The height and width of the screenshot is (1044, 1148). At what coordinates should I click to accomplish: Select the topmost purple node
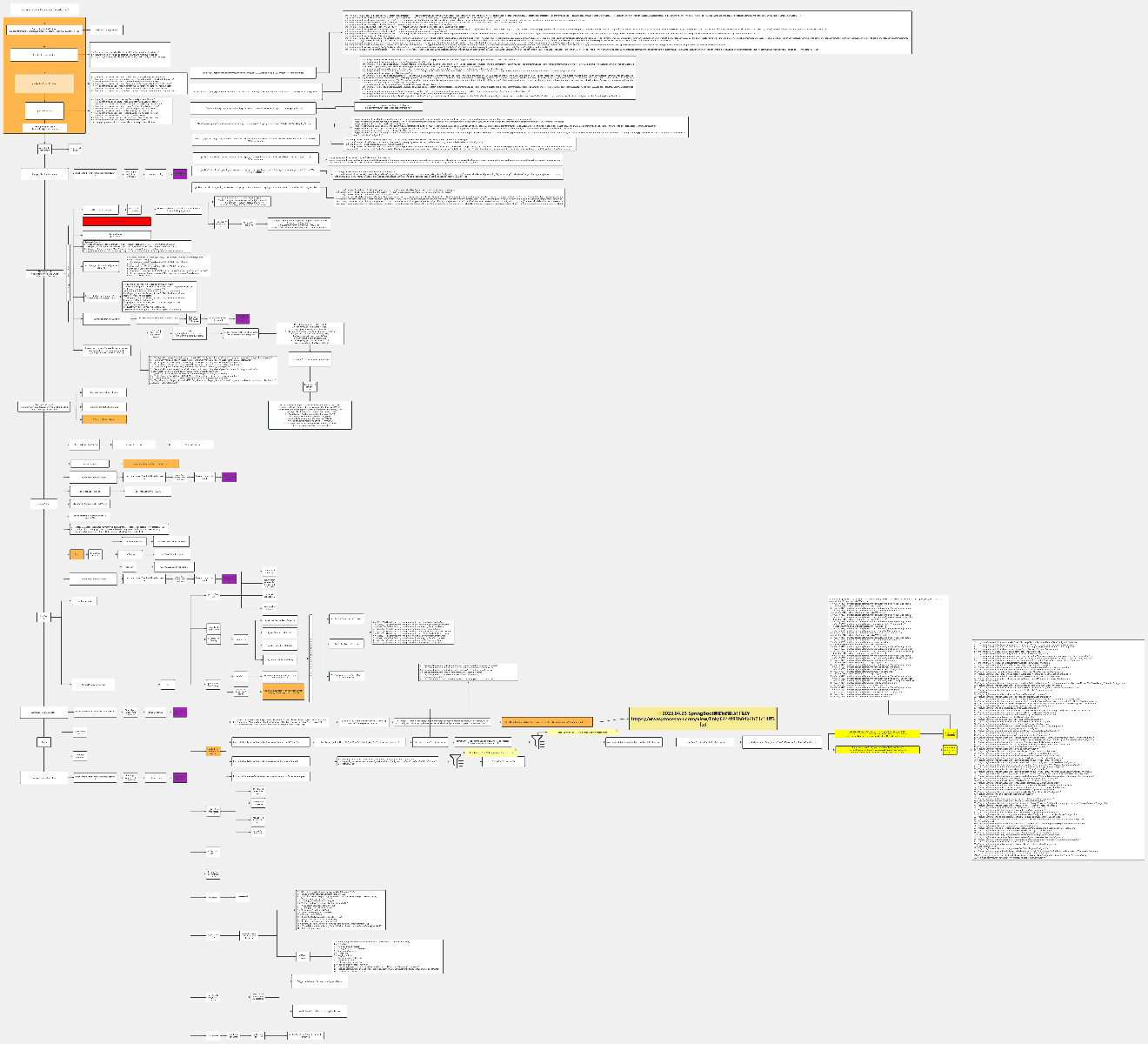tap(180, 174)
